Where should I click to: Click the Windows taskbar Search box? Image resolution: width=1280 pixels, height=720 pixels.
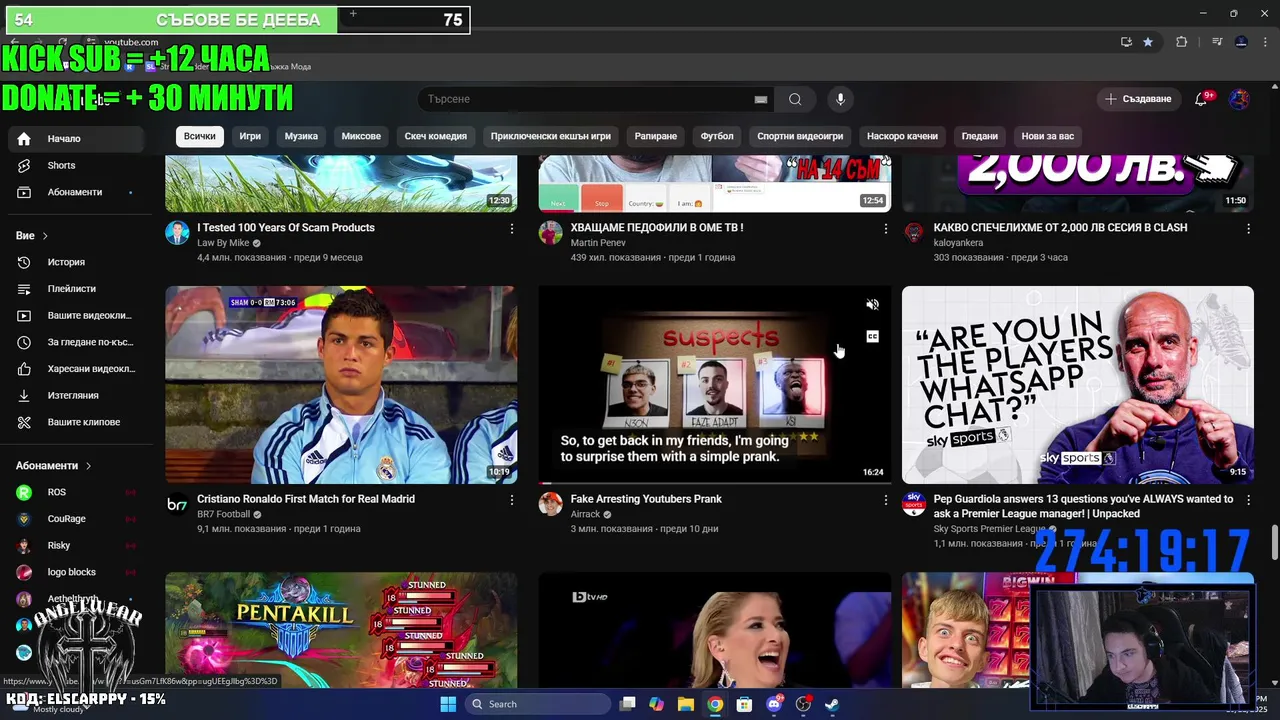click(538, 704)
